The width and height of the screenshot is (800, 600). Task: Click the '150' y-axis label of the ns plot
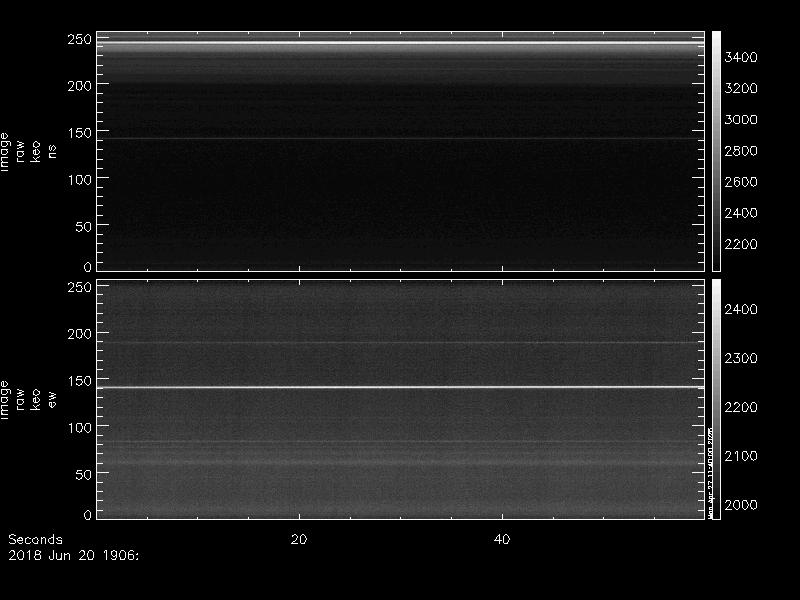click(80, 133)
